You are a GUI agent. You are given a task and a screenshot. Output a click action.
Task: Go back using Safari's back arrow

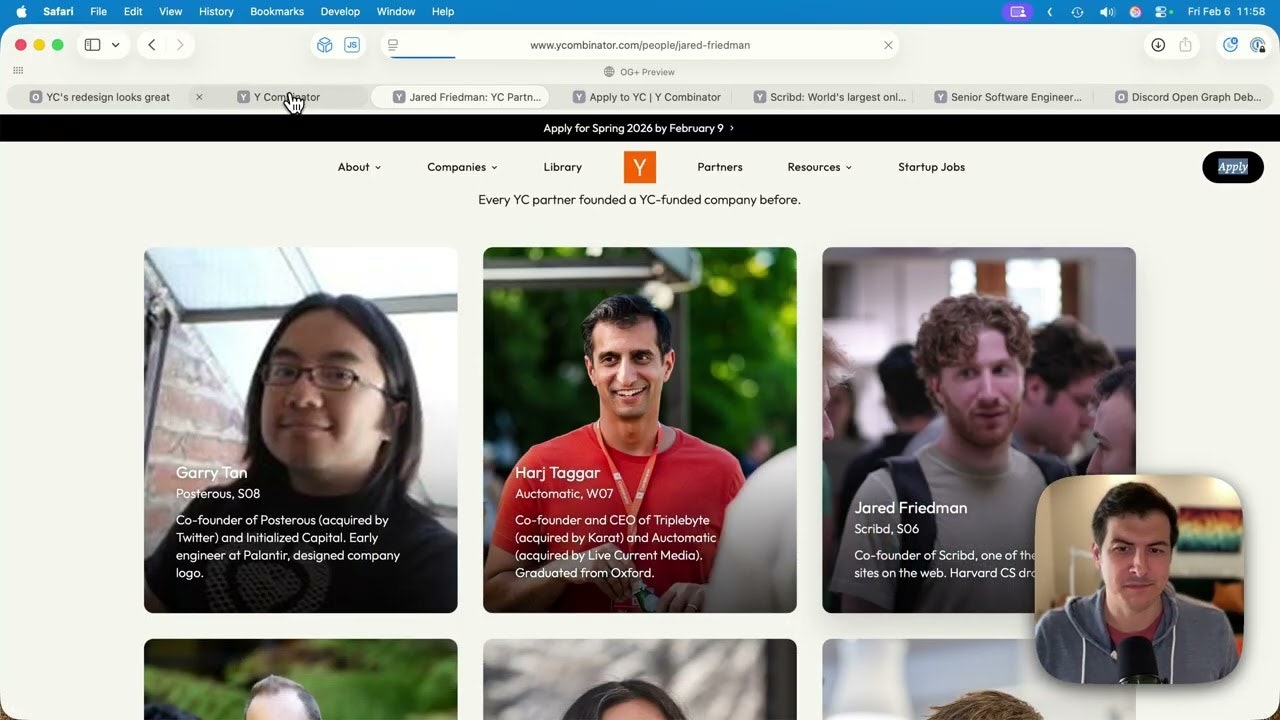point(151,45)
